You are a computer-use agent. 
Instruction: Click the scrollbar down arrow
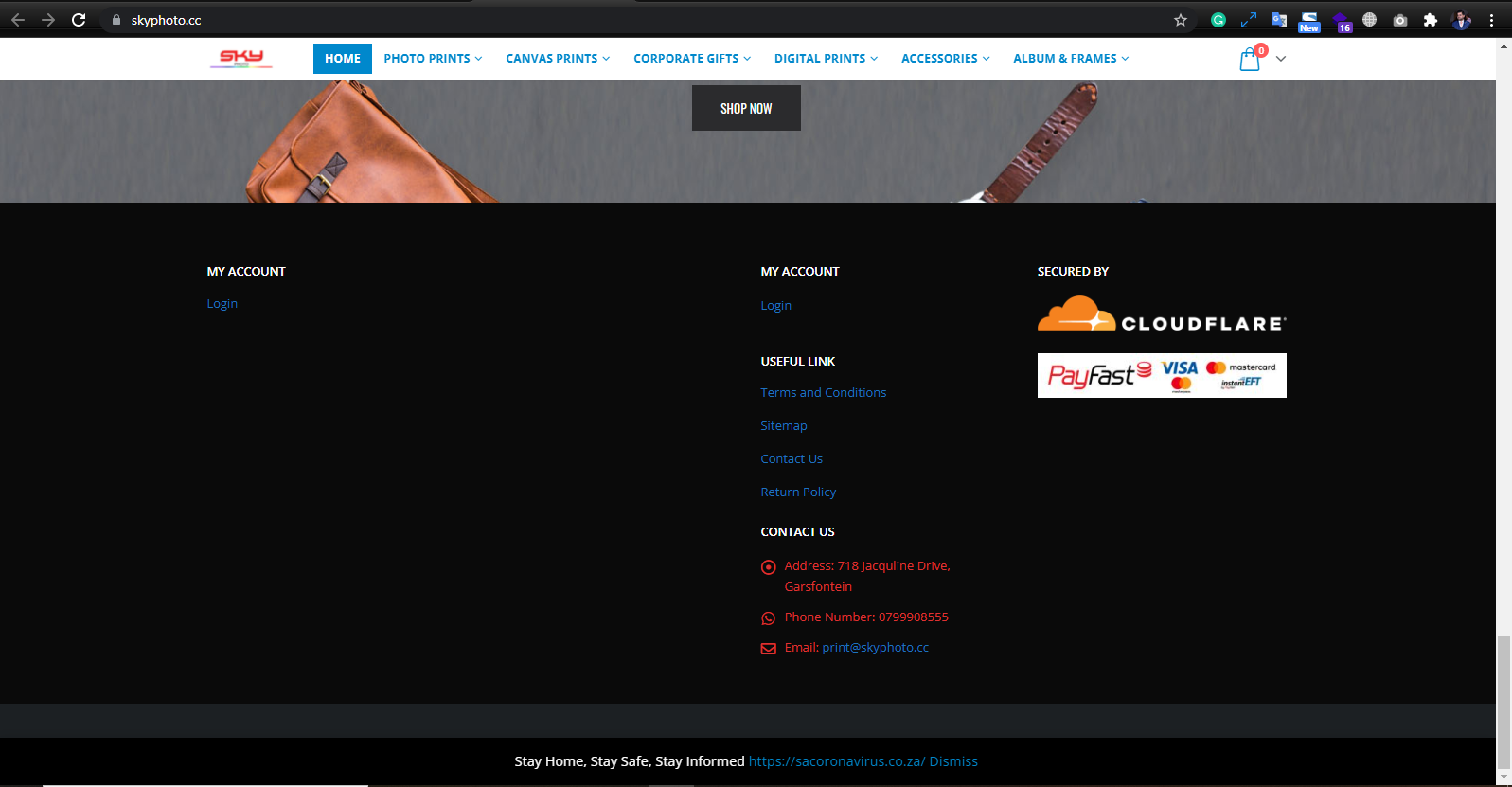coord(1503,777)
